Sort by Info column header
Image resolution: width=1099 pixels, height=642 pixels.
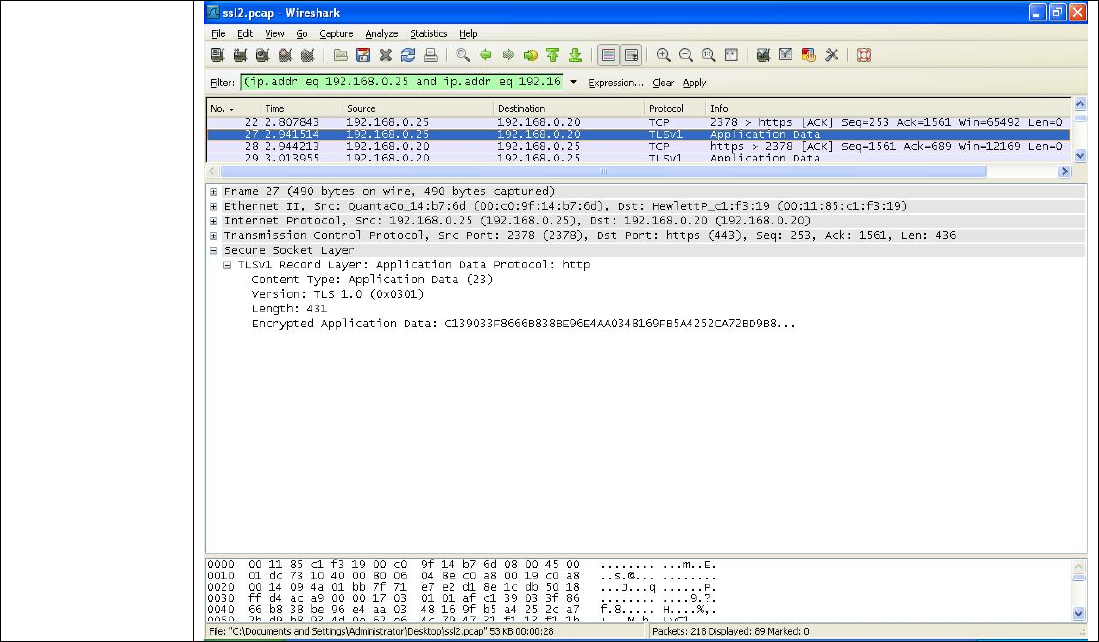click(x=888, y=109)
